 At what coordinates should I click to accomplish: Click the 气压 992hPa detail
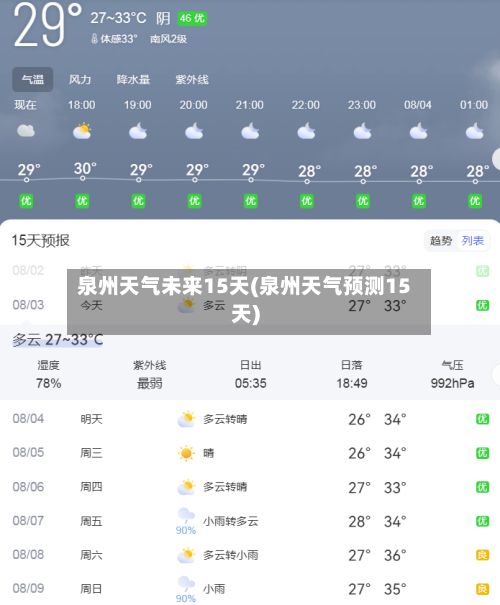(x=453, y=374)
